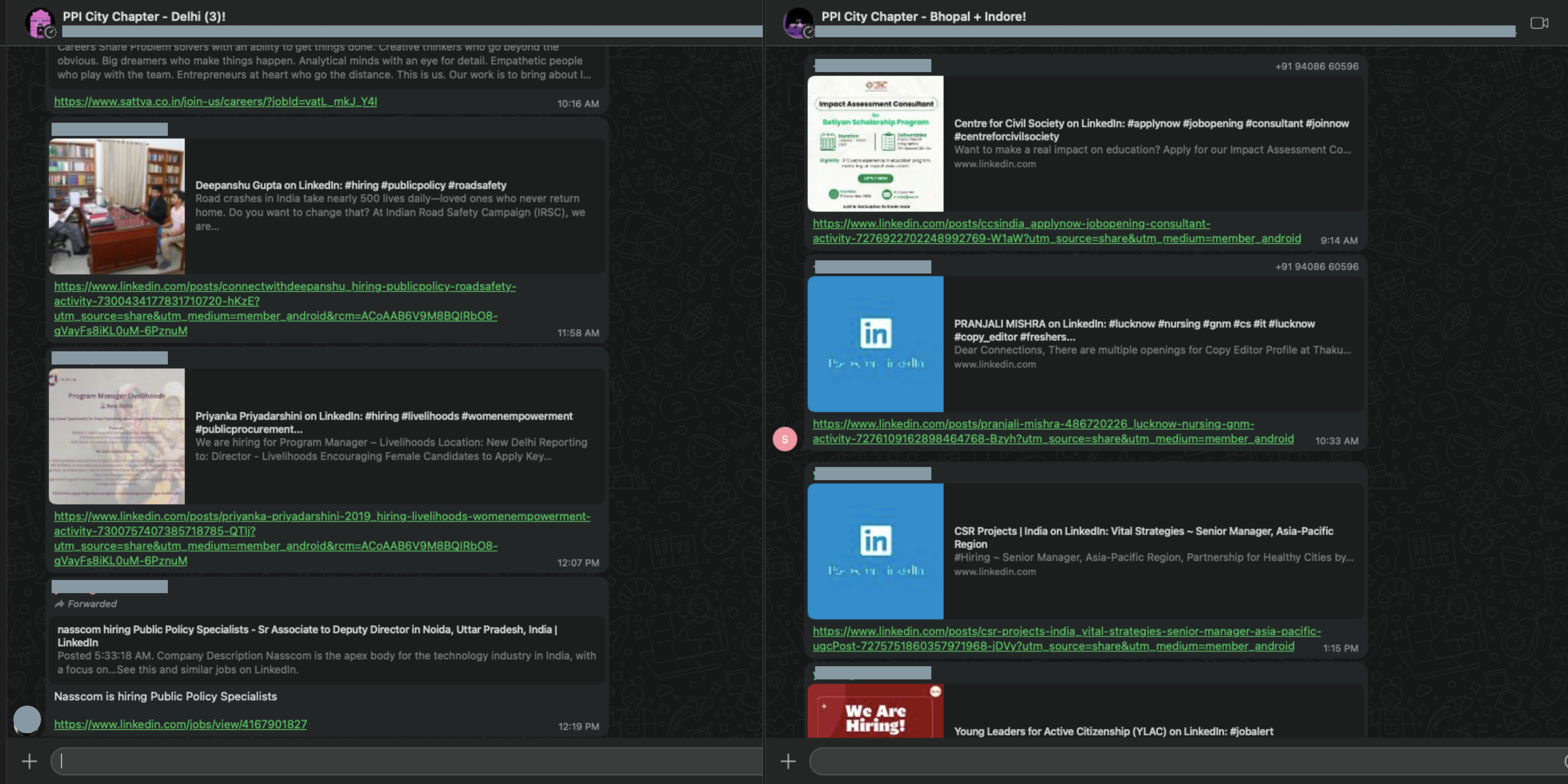The image size is (1568, 784).
Task: Open Program Manager Livelihoods preview image
Action: tap(117, 436)
